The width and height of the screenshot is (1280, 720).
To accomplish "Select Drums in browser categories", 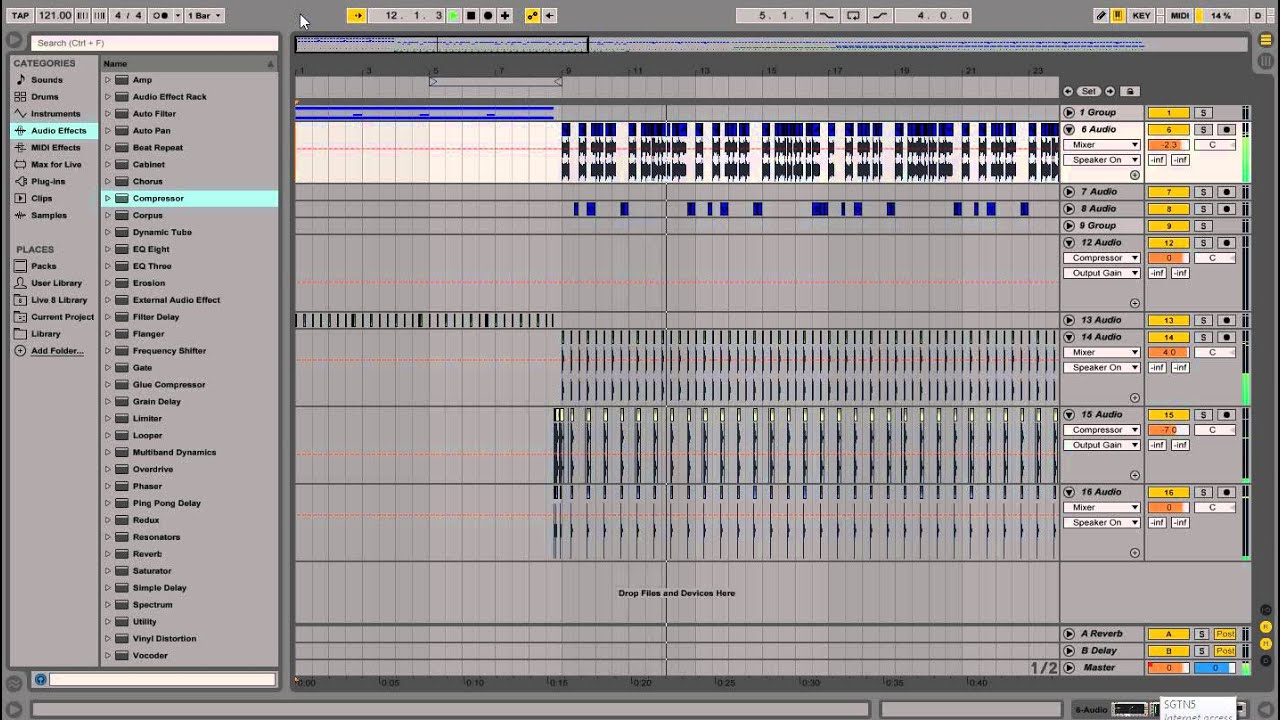I will 44,97.
